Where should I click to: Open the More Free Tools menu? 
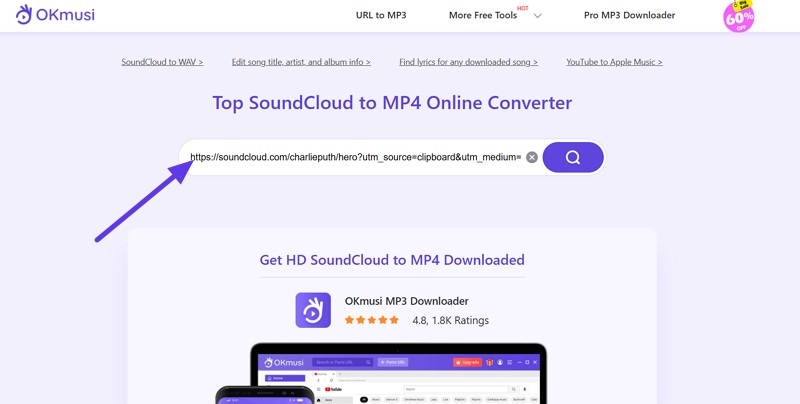[483, 15]
